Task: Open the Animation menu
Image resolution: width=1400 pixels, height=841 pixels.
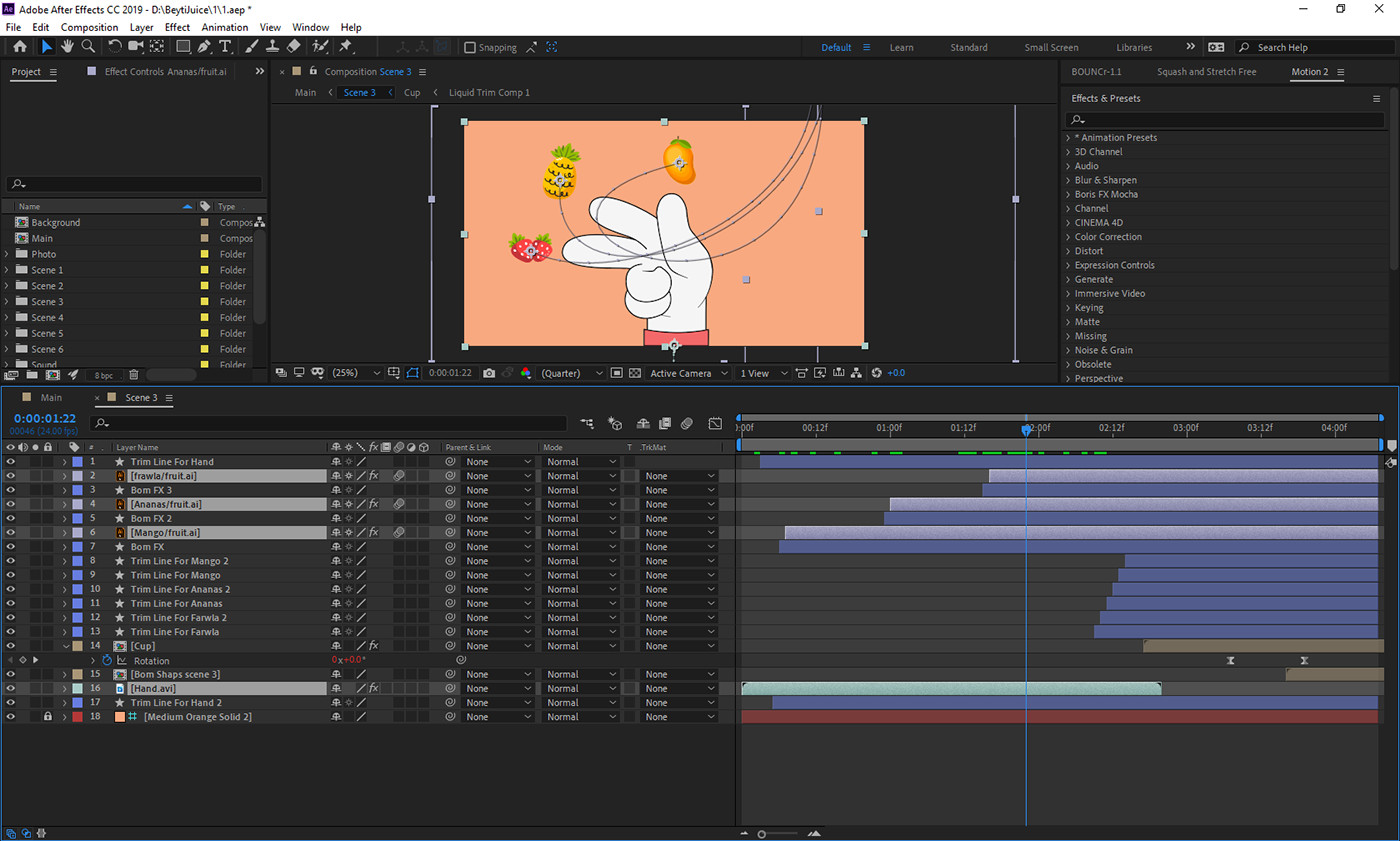Action: click(224, 27)
